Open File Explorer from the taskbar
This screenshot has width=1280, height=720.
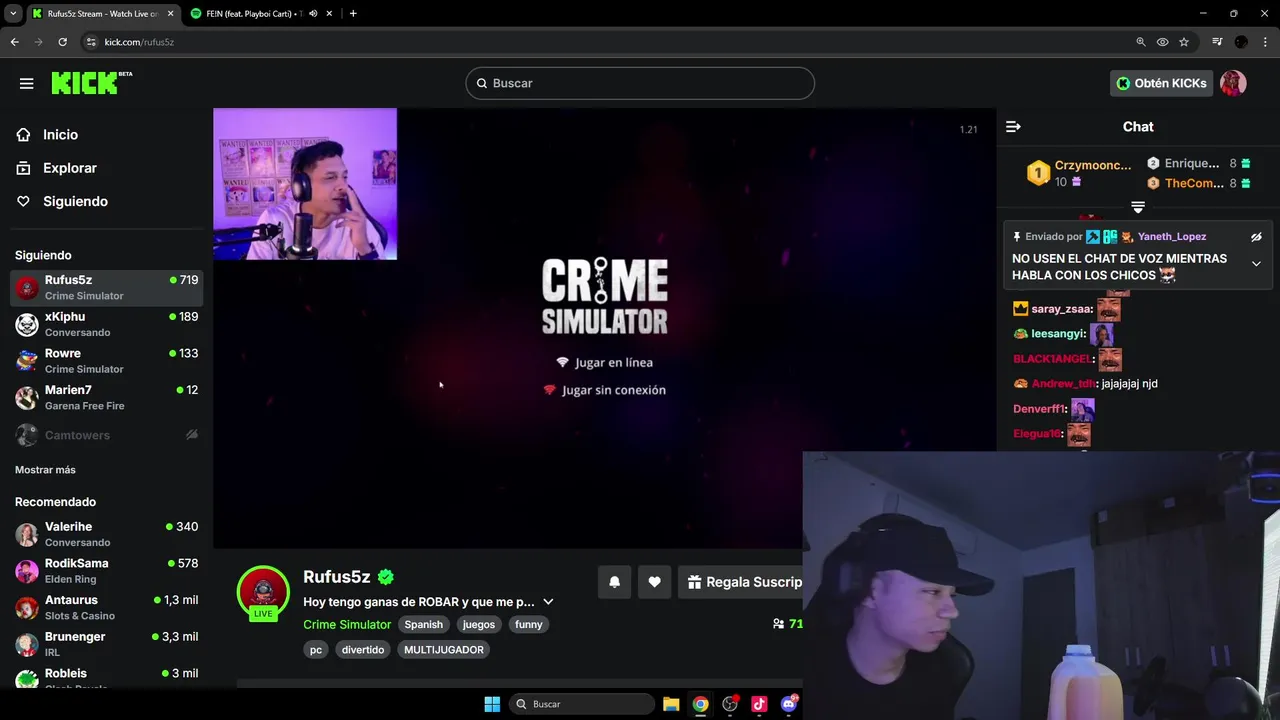[x=671, y=704]
